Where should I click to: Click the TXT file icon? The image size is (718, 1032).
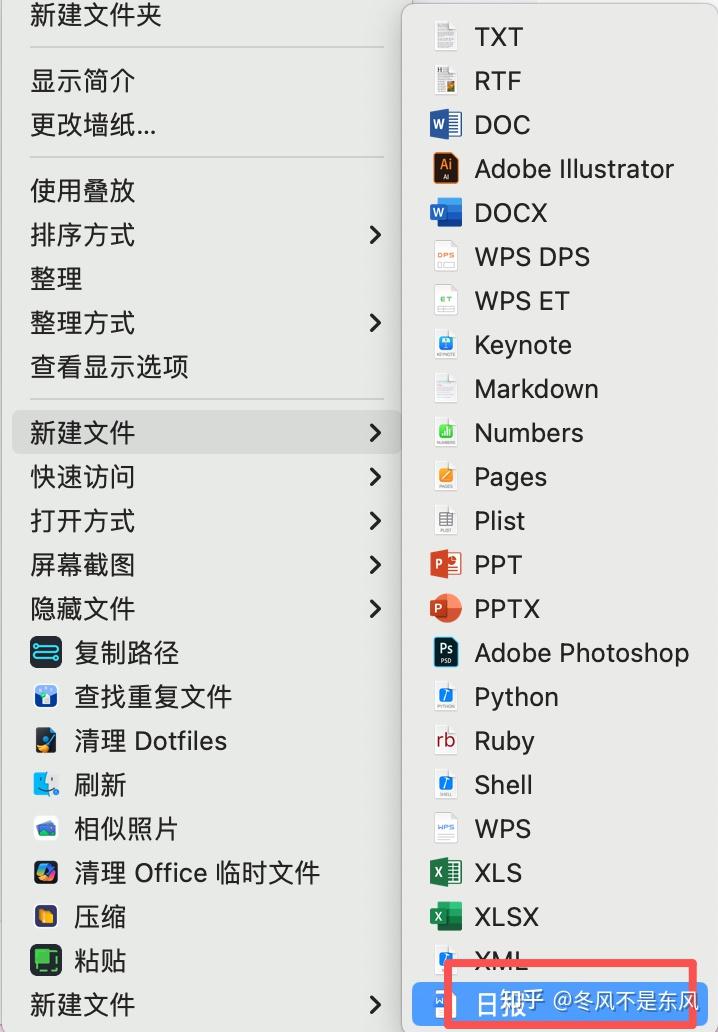pos(446,37)
